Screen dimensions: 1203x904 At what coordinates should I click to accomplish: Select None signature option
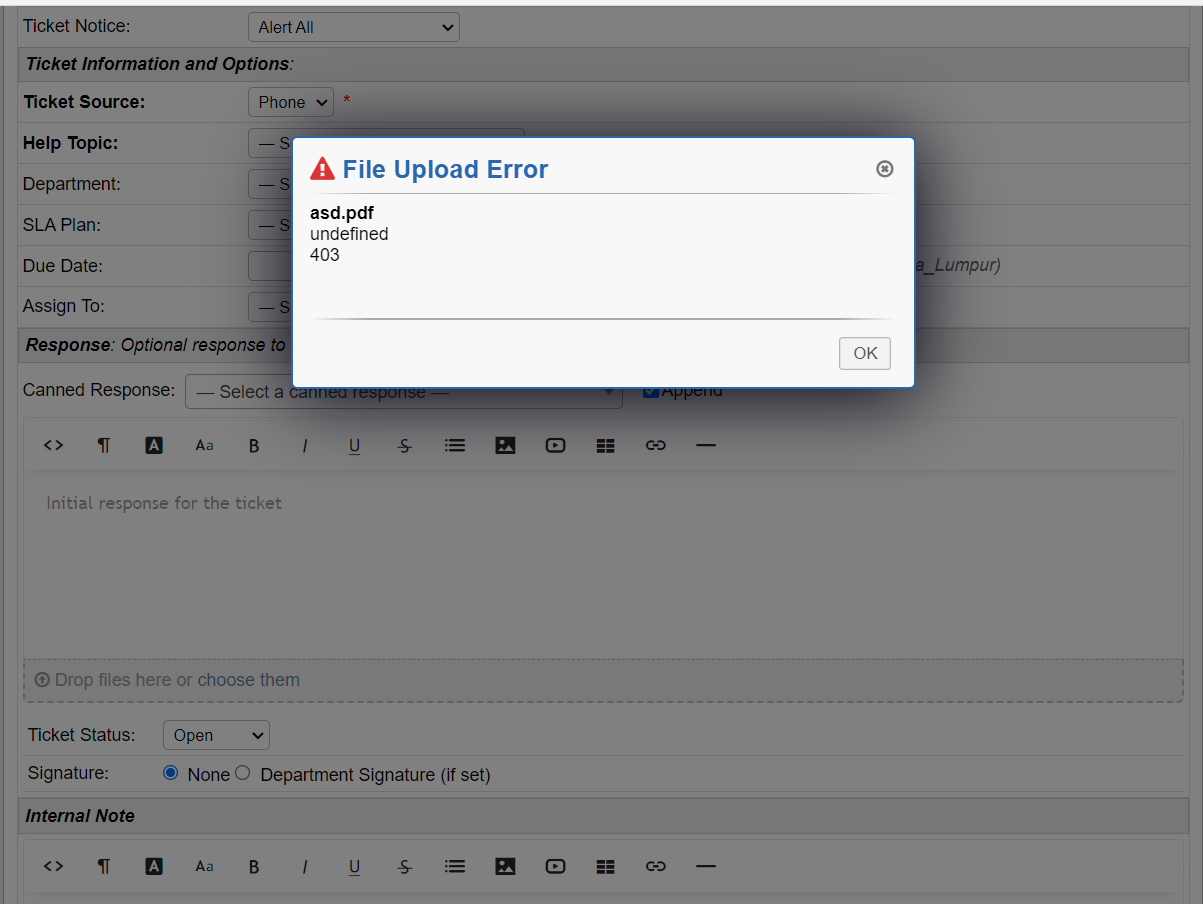(x=170, y=773)
